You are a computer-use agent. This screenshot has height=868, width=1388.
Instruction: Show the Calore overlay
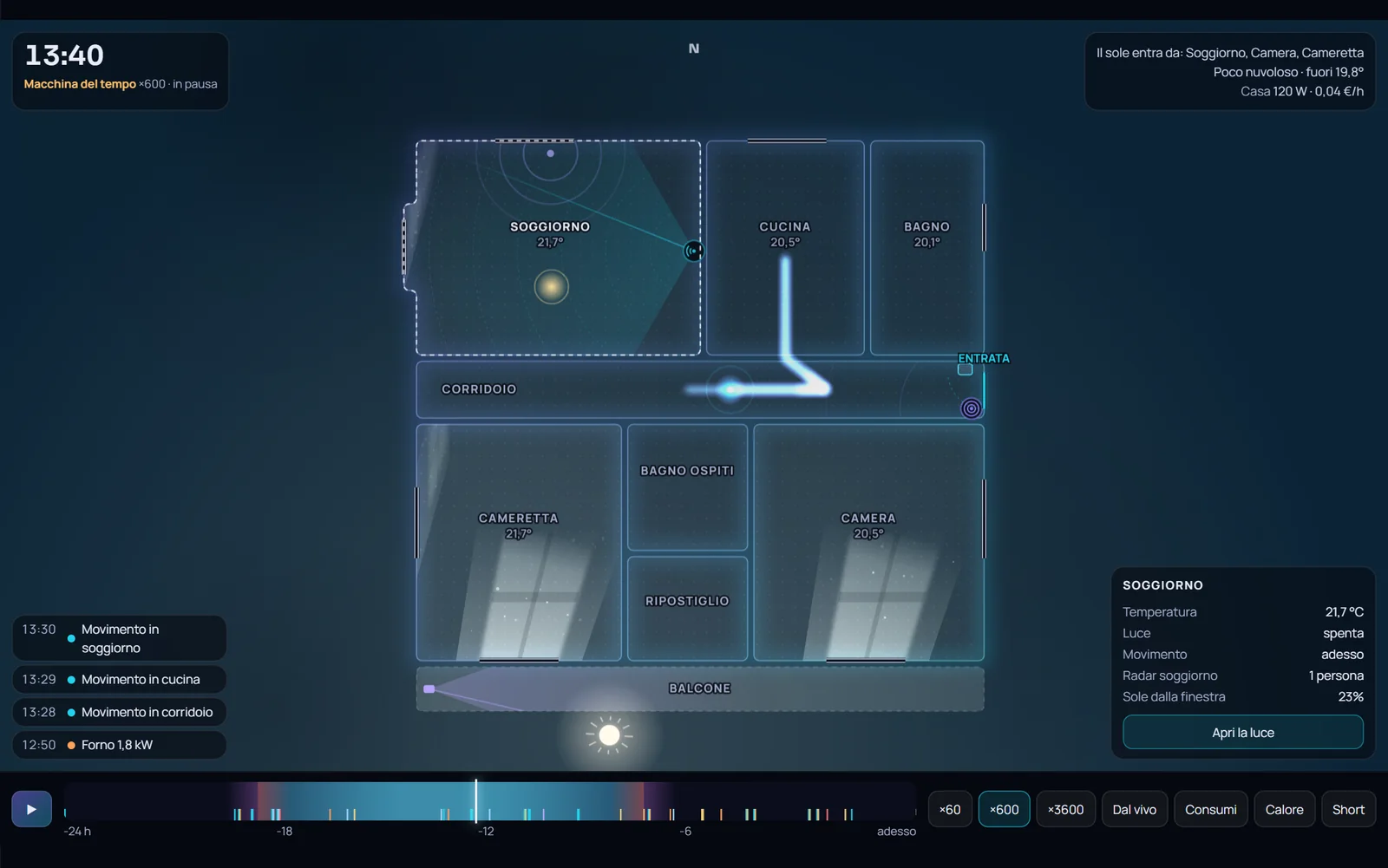(x=1284, y=809)
